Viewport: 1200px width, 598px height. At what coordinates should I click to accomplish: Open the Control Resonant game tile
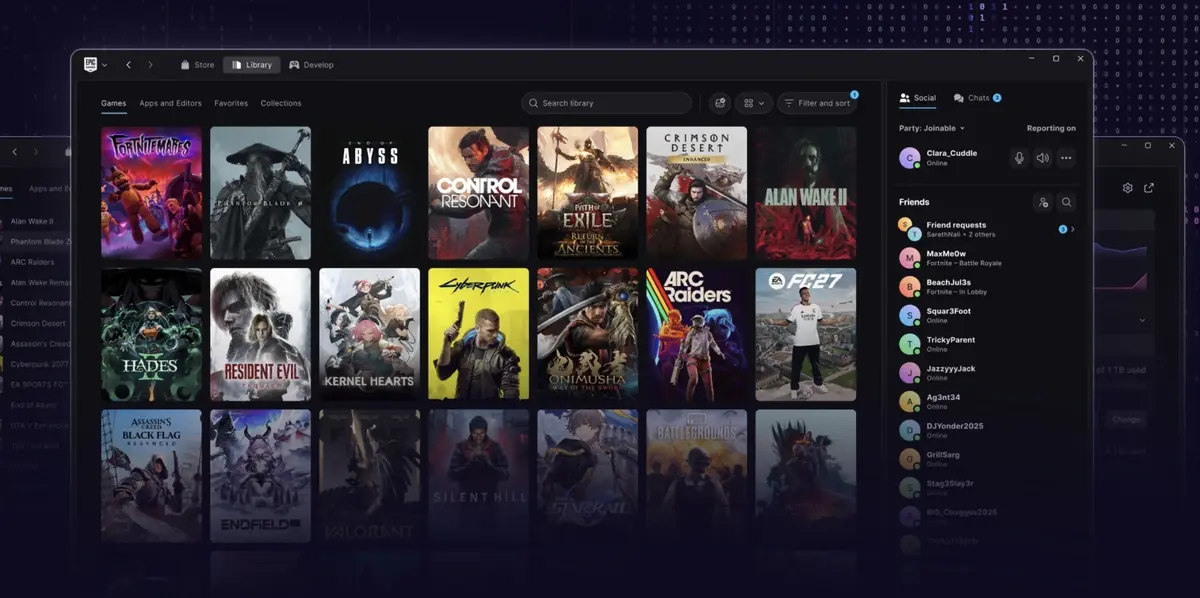[478, 193]
